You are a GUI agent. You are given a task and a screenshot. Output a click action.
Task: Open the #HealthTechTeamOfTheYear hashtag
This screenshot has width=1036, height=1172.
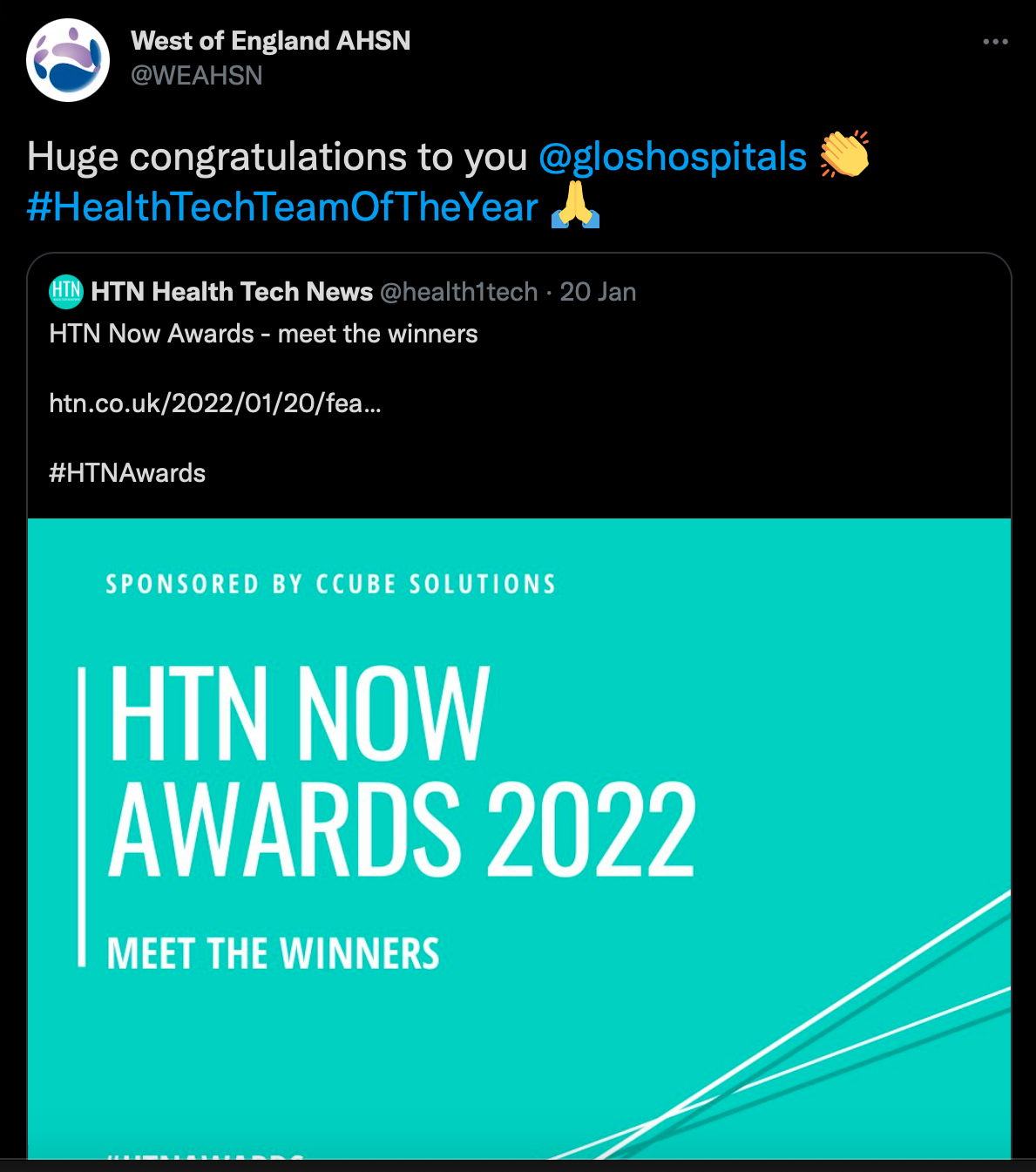(282, 207)
